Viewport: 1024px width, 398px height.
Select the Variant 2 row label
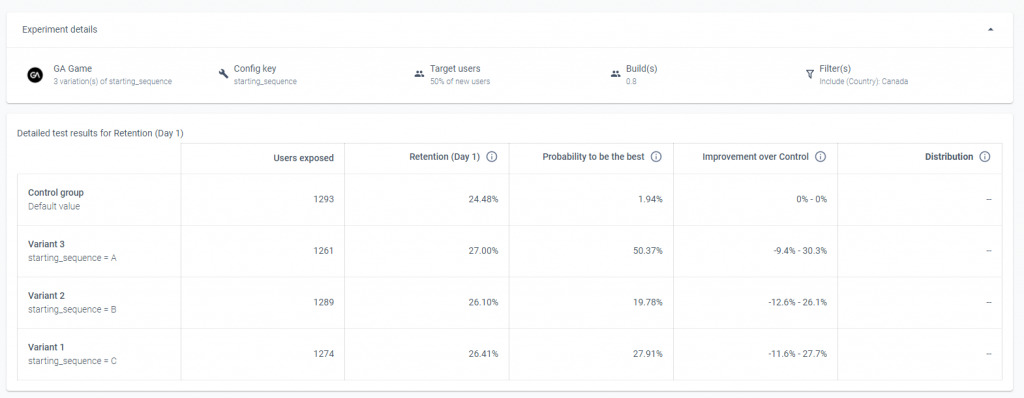(46, 296)
